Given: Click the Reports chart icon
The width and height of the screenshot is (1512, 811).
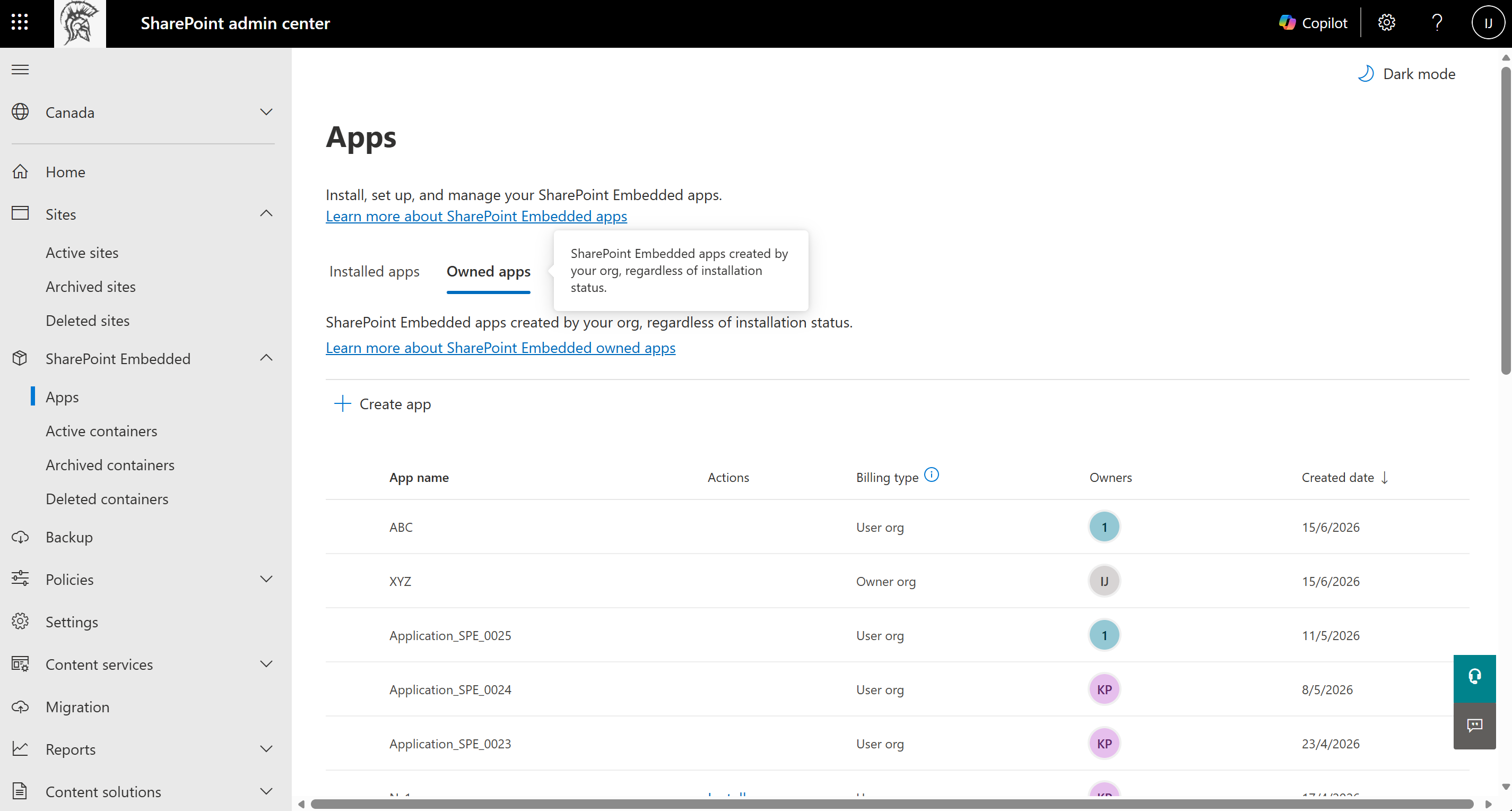Looking at the screenshot, I should point(20,749).
